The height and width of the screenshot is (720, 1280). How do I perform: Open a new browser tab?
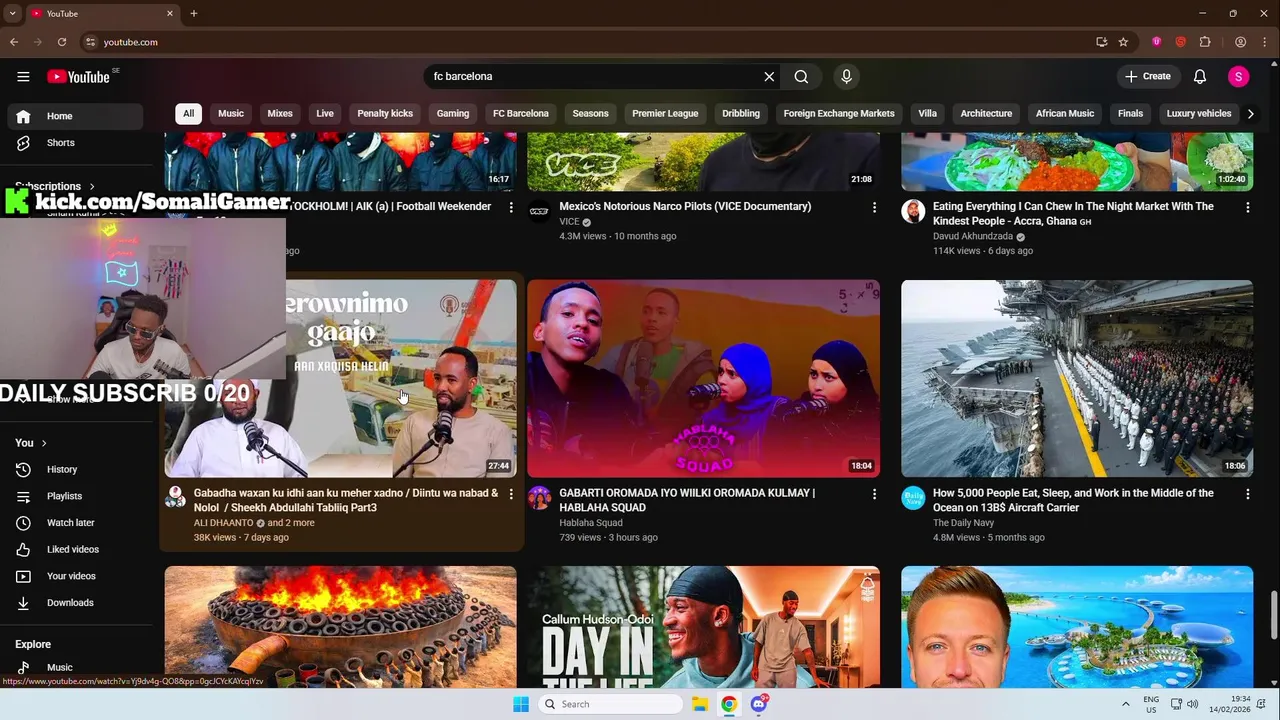click(x=194, y=14)
